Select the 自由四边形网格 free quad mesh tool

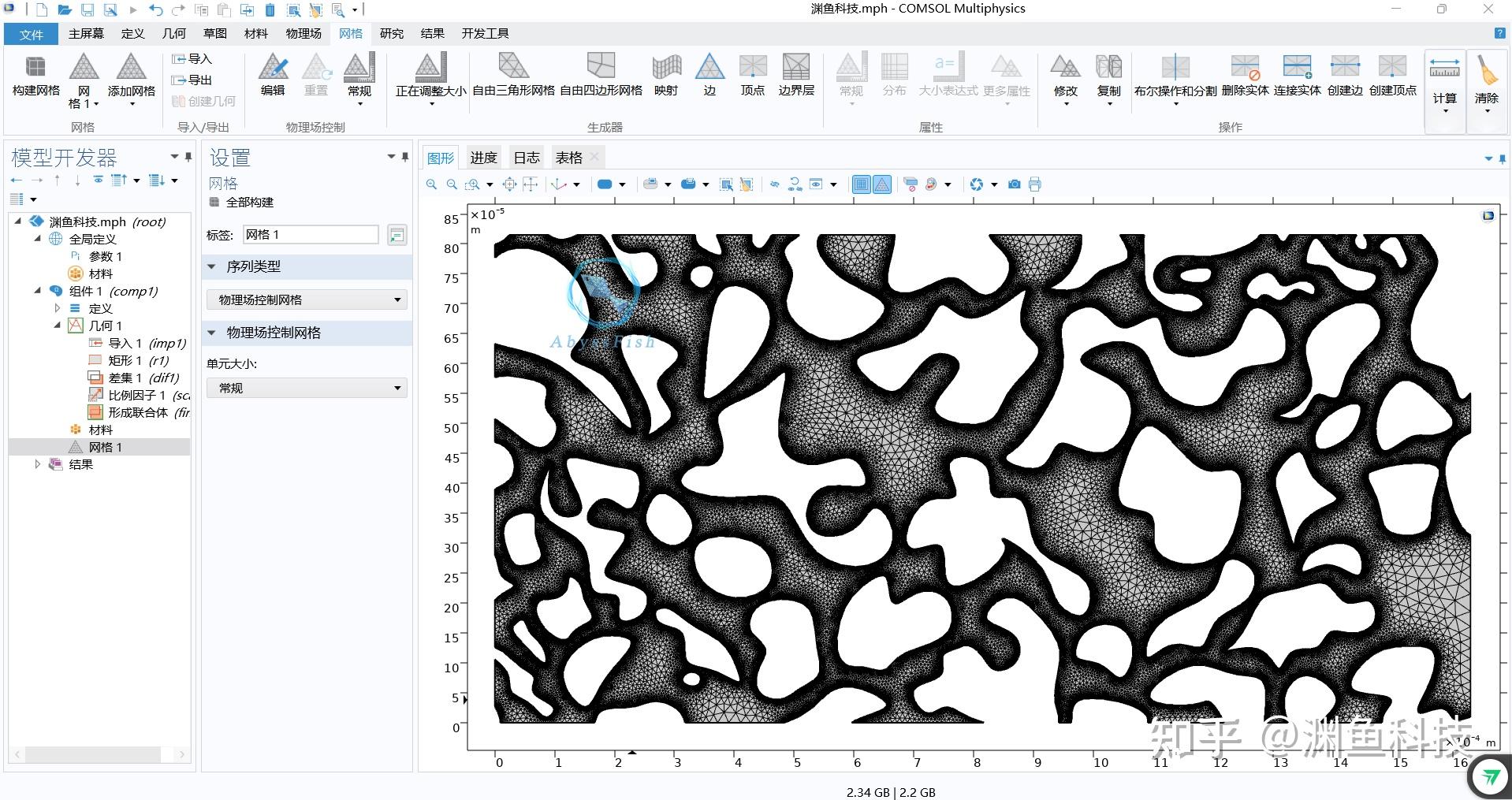(x=601, y=76)
